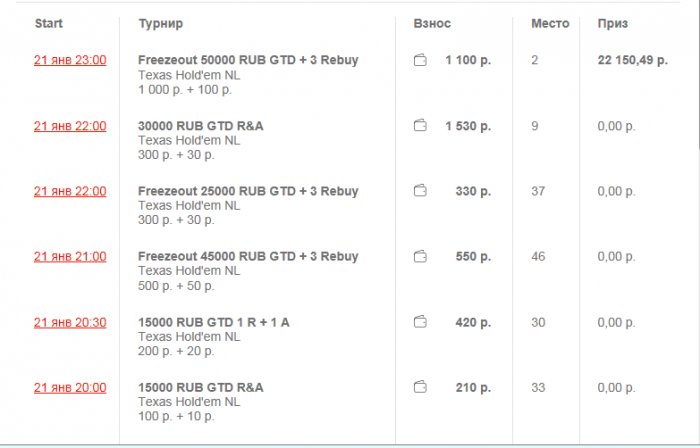
Task: Click wallet icon beside 1 100 р. fee
Action: point(420,61)
